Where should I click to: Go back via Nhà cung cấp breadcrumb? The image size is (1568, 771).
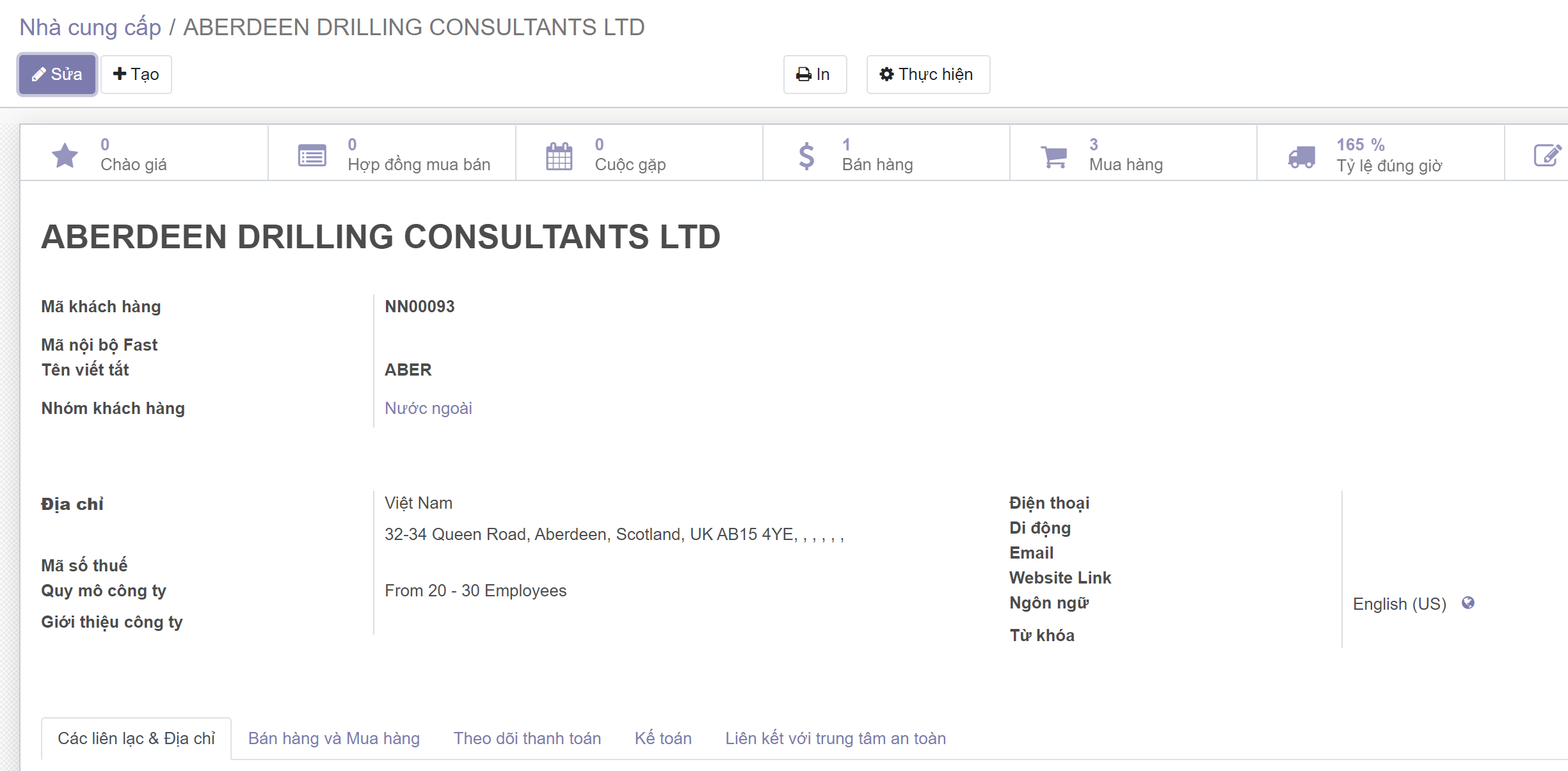tap(90, 27)
